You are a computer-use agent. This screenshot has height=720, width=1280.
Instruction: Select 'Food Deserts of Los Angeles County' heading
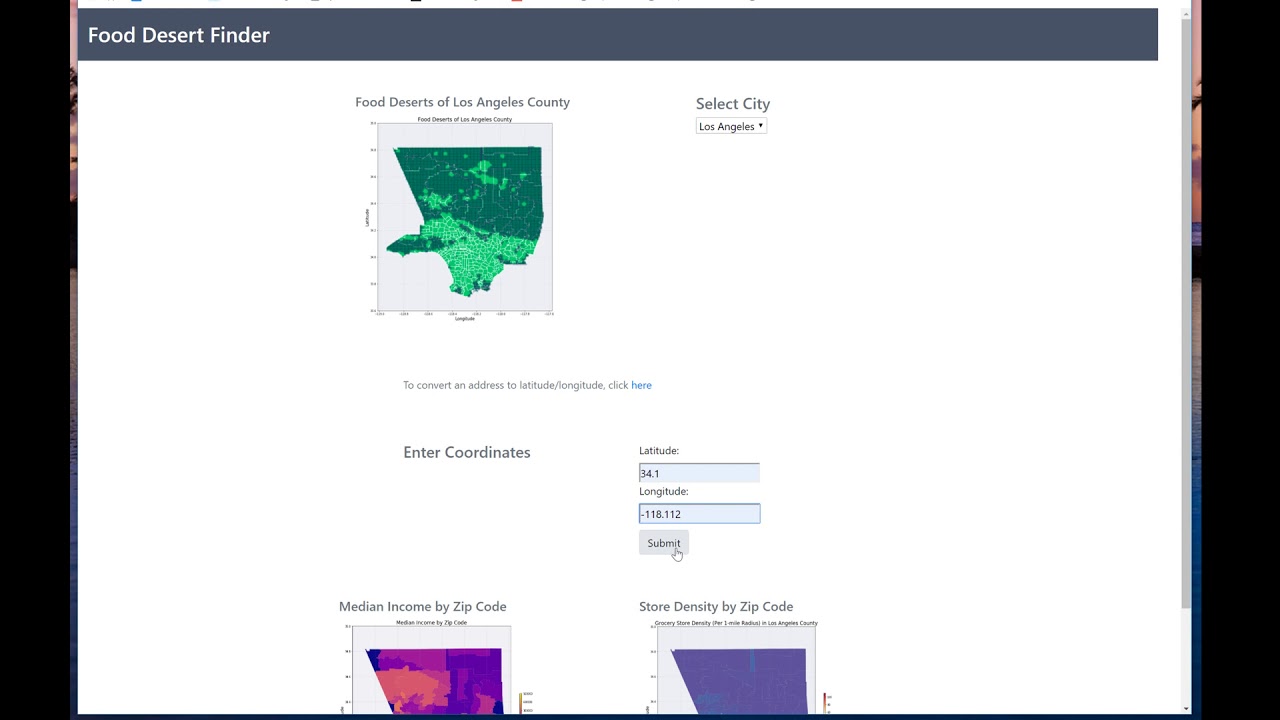tap(462, 102)
